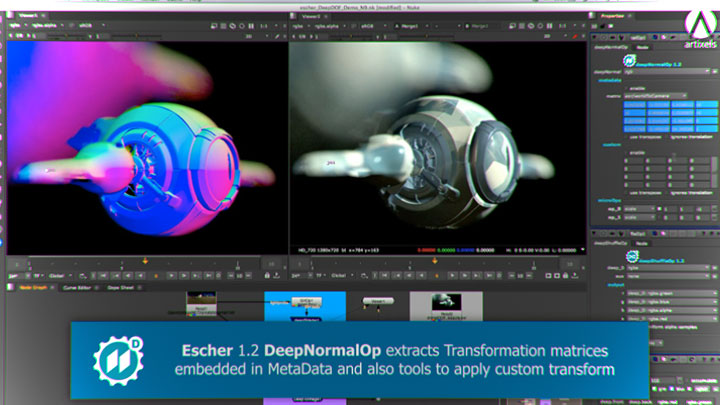The width and height of the screenshot is (720, 405).
Task: Select the Viewer2 tab on the right pane
Action: [x=311, y=16]
